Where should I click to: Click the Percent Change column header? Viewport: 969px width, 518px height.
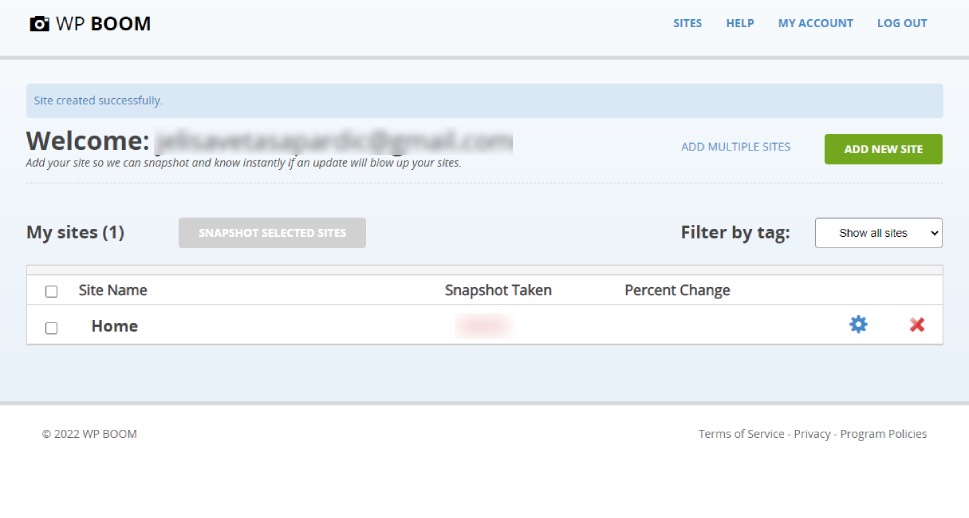(x=677, y=290)
